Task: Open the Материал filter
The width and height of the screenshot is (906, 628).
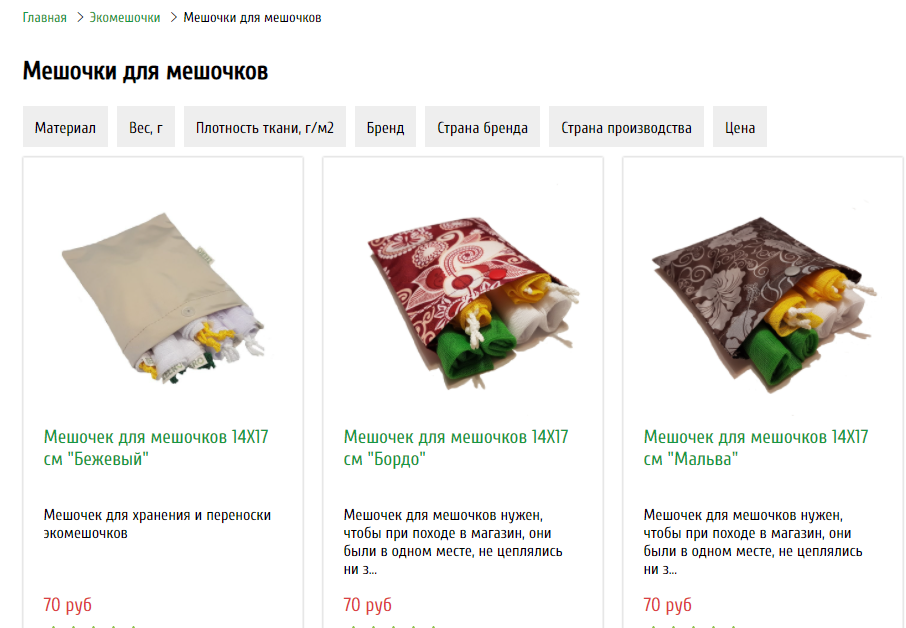Action: coord(65,127)
